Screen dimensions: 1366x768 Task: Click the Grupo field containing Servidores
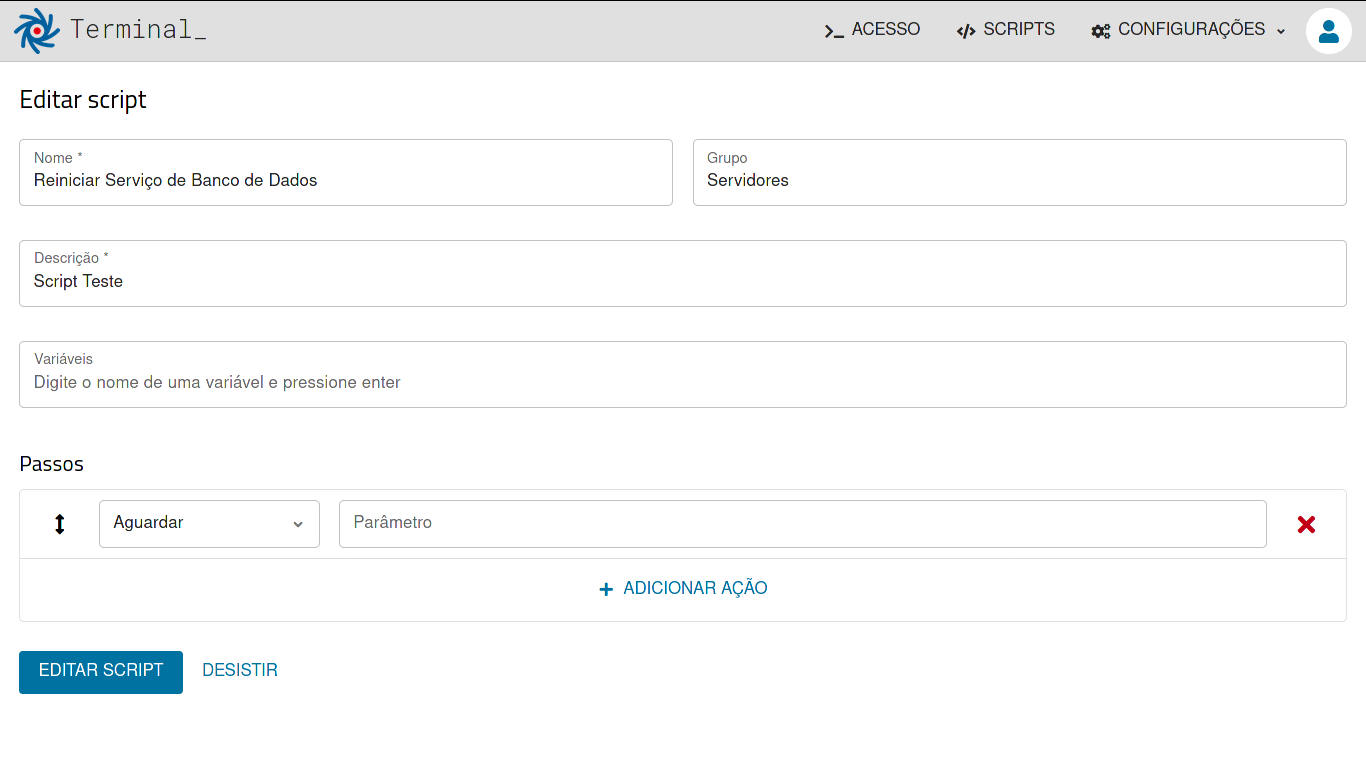pos(1020,172)
